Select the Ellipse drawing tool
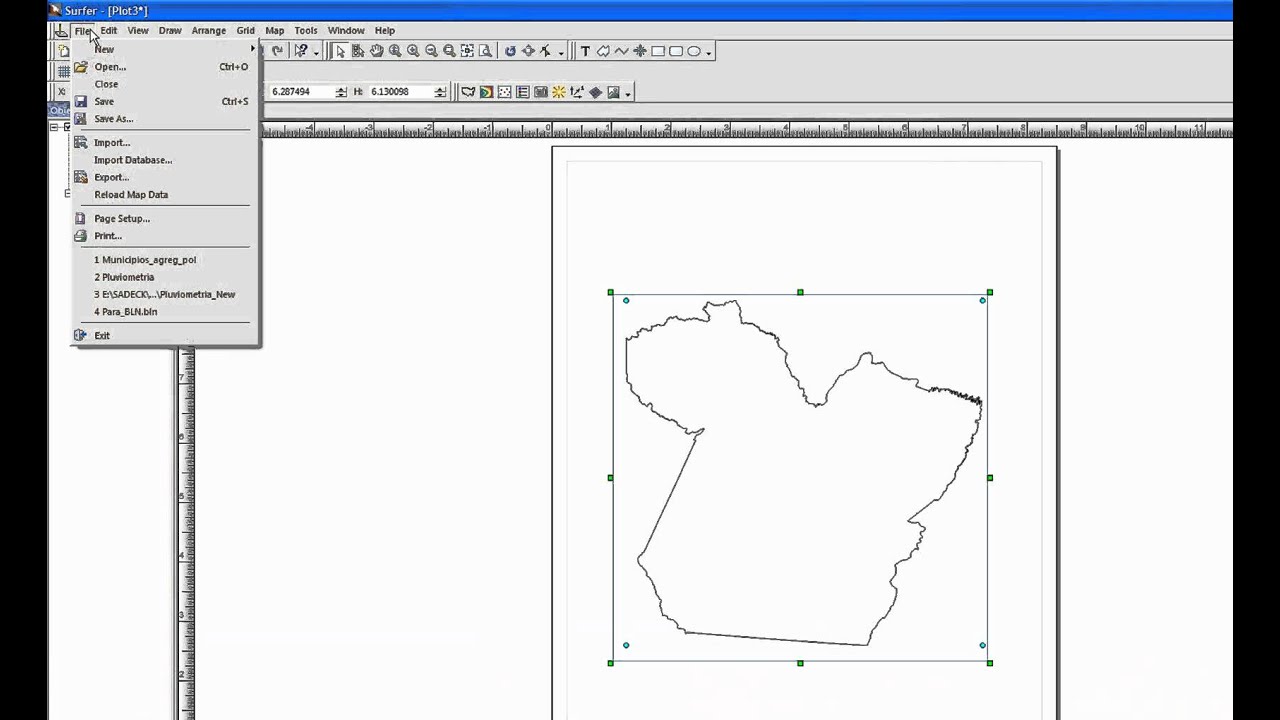The image size is (1280, 720). tap(693, 51)
